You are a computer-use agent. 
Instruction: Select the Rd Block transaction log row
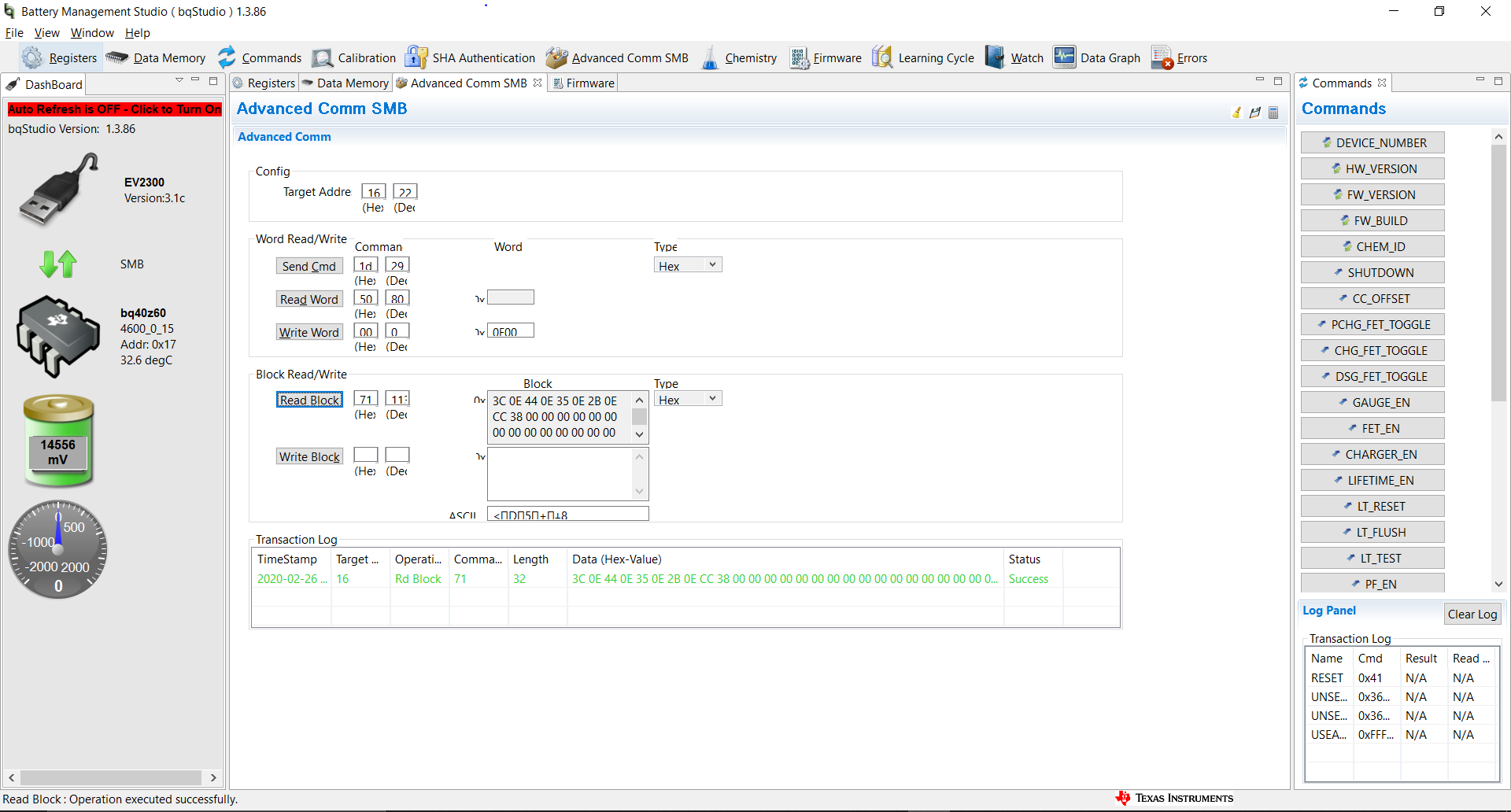(x=685, y=579)
